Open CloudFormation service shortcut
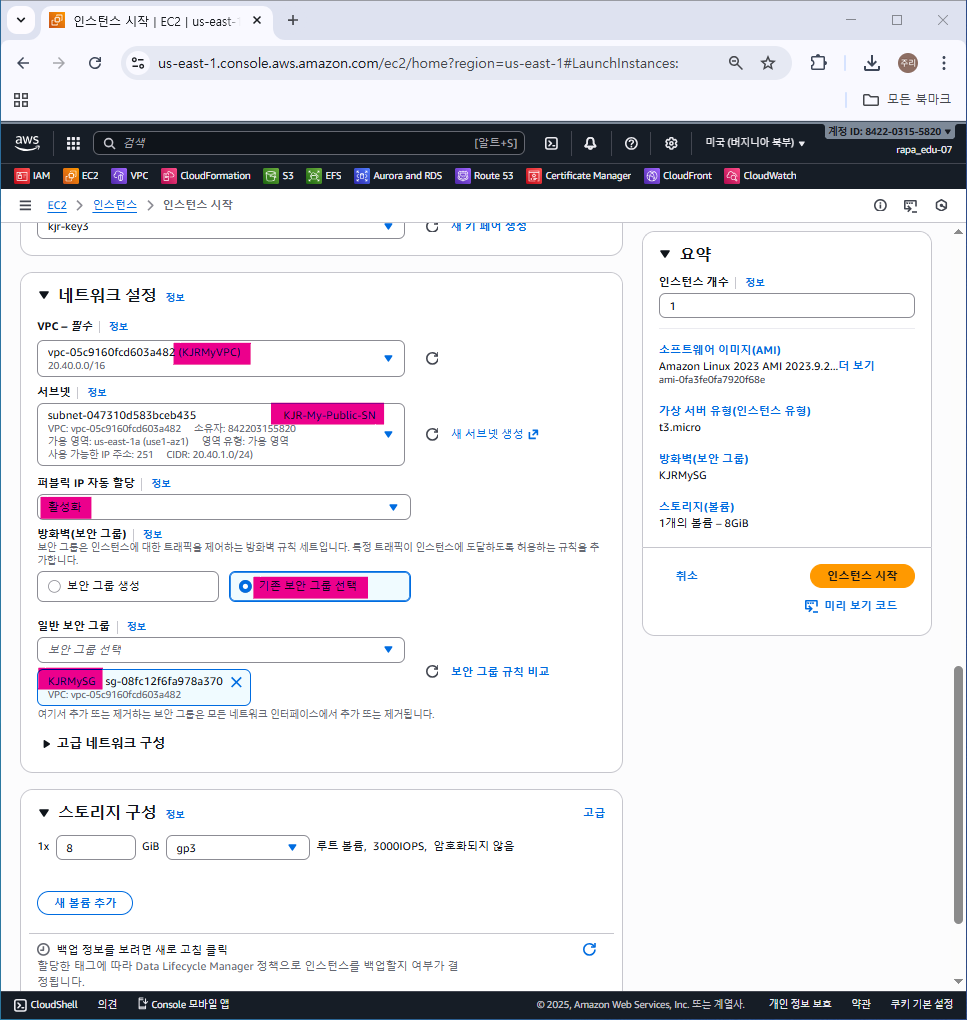 pos(206,176)
